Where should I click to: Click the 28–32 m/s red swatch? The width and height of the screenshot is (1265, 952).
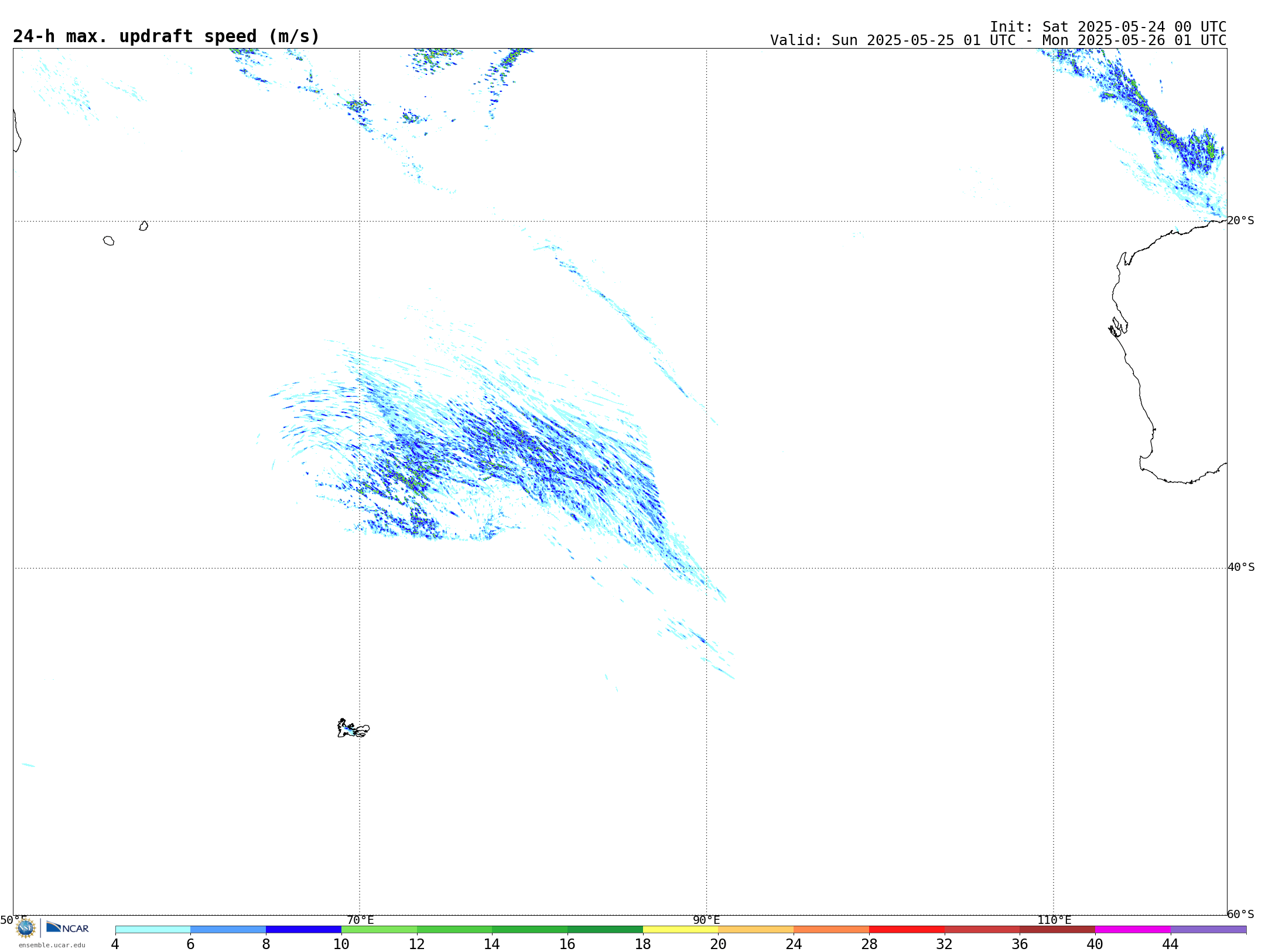point(907,929)
